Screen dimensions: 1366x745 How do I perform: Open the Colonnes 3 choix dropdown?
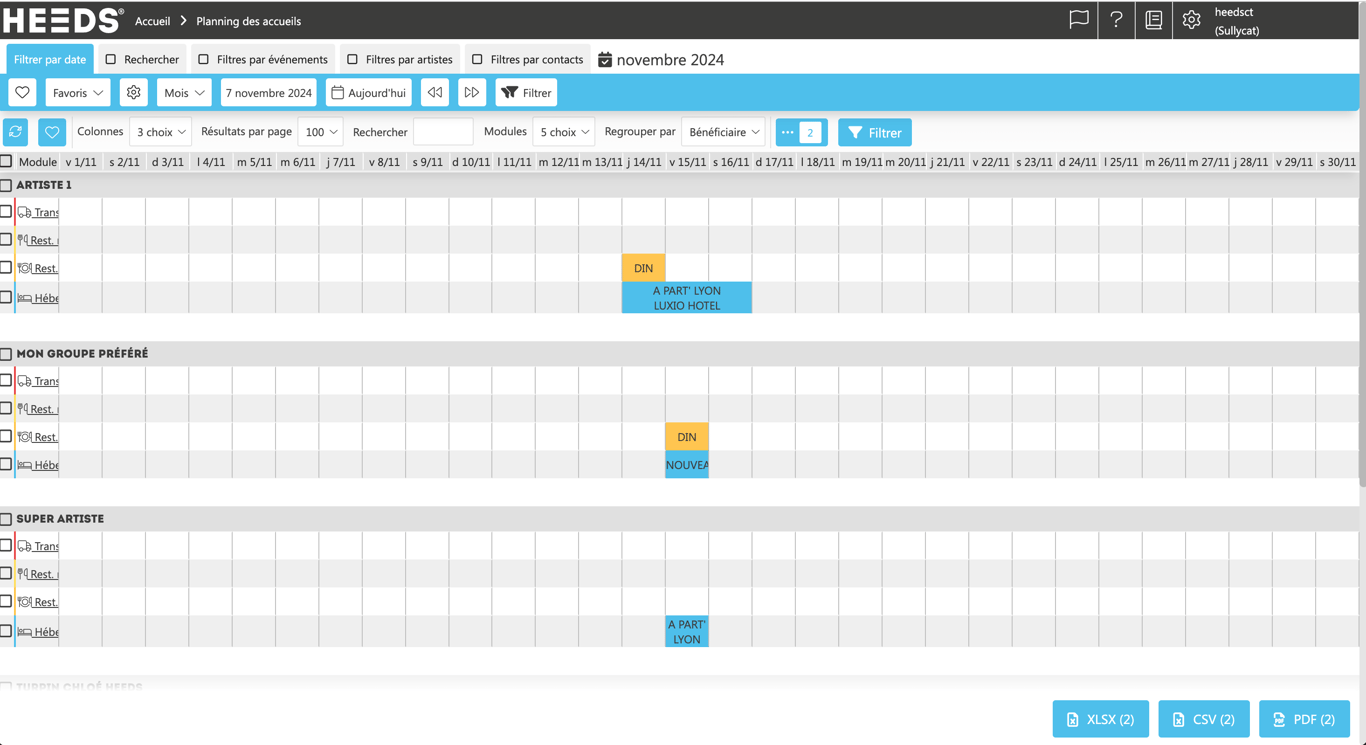[160, 132]
